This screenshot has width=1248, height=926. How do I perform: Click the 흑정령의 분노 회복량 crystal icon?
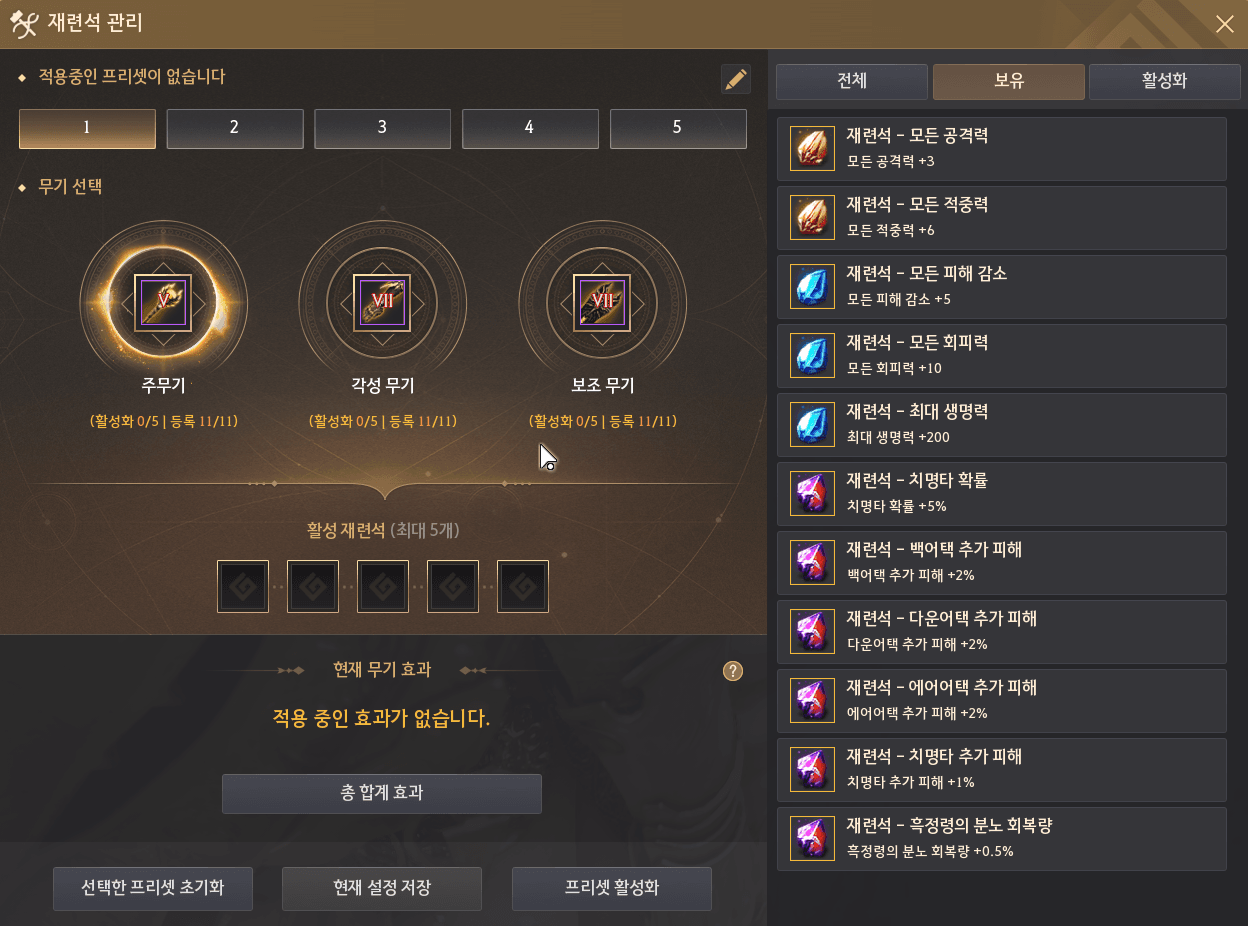pyautogui.click(x=811, y=838)
